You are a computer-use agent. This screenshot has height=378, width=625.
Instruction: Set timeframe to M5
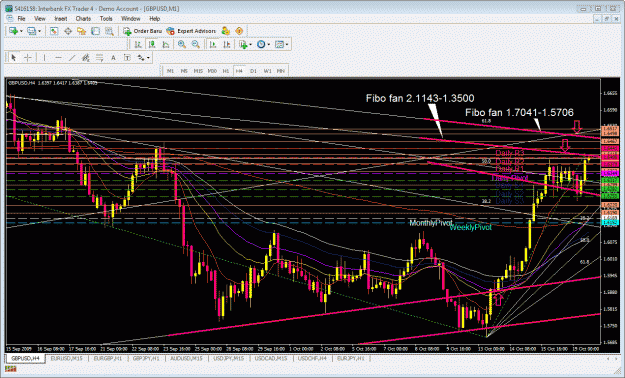tap(184, 71)
